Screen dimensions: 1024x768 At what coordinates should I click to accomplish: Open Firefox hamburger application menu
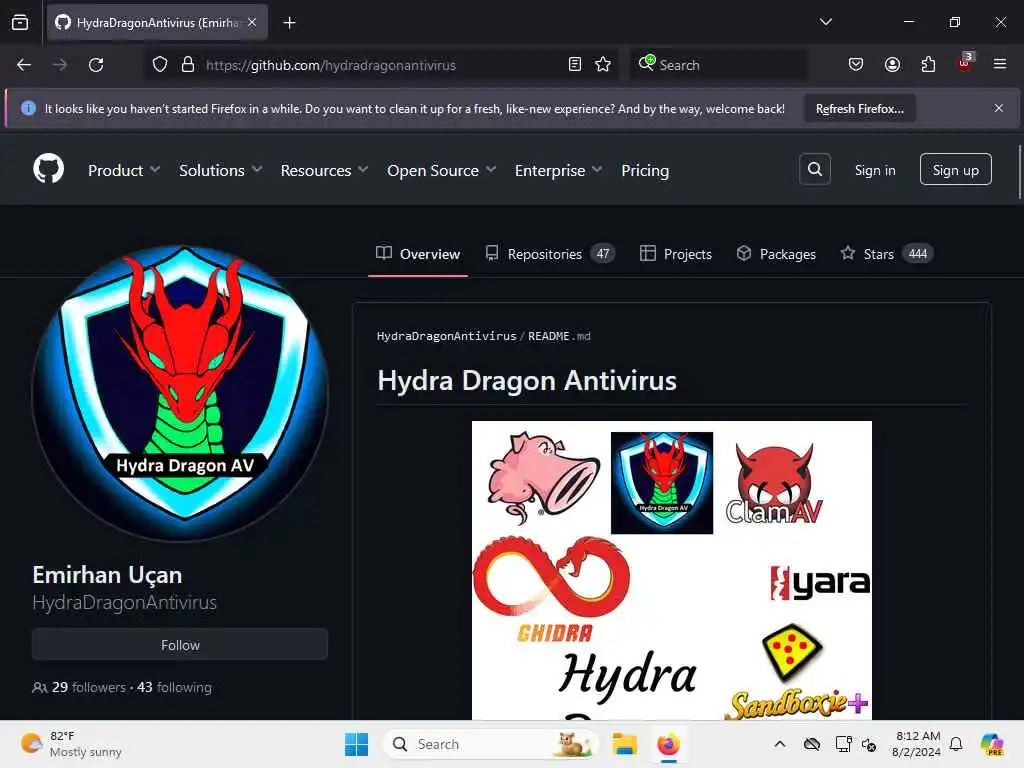click(1000, 65)
